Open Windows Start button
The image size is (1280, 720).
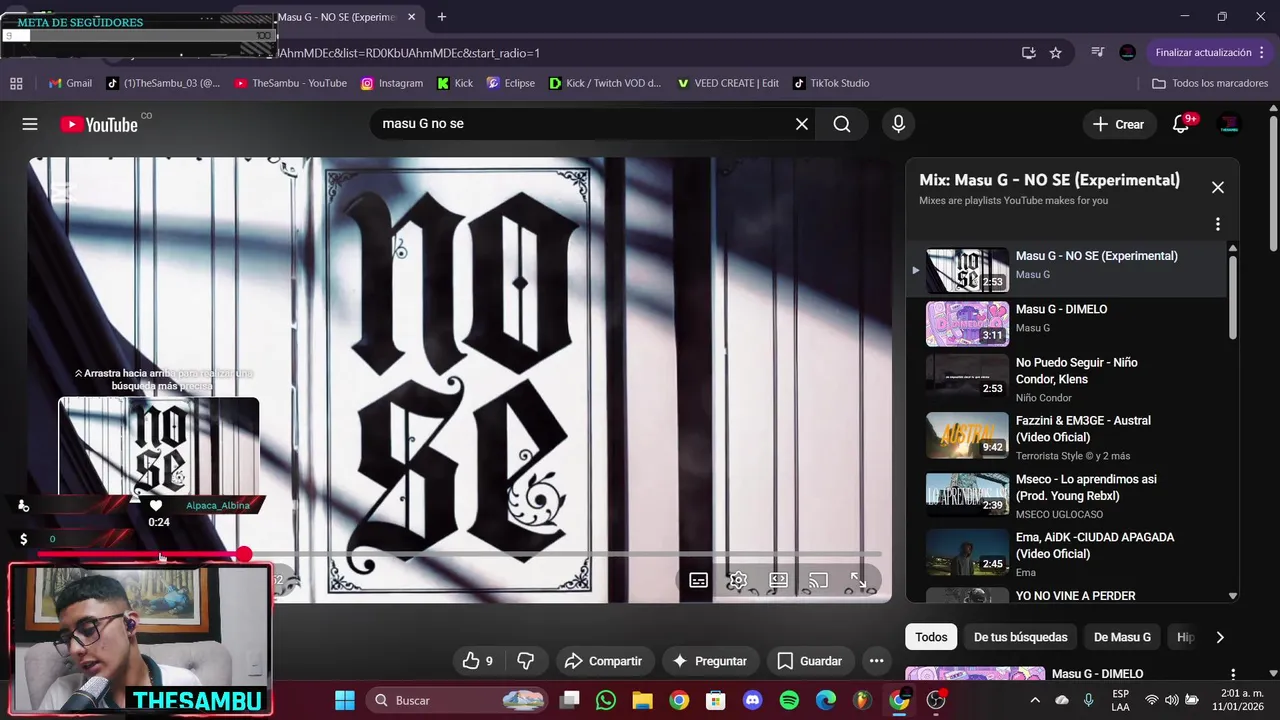click(344, 700)
